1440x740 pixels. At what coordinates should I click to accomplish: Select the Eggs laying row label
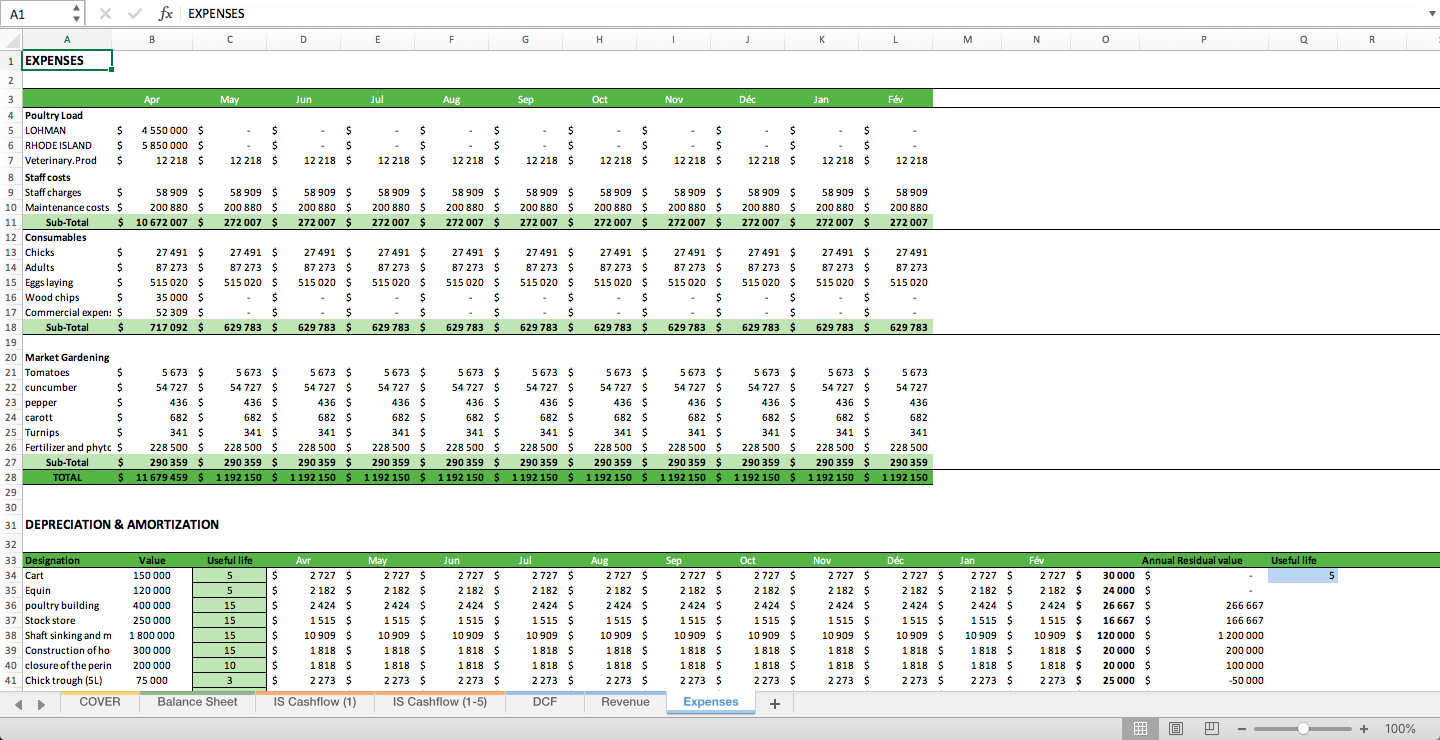(67, 282)
